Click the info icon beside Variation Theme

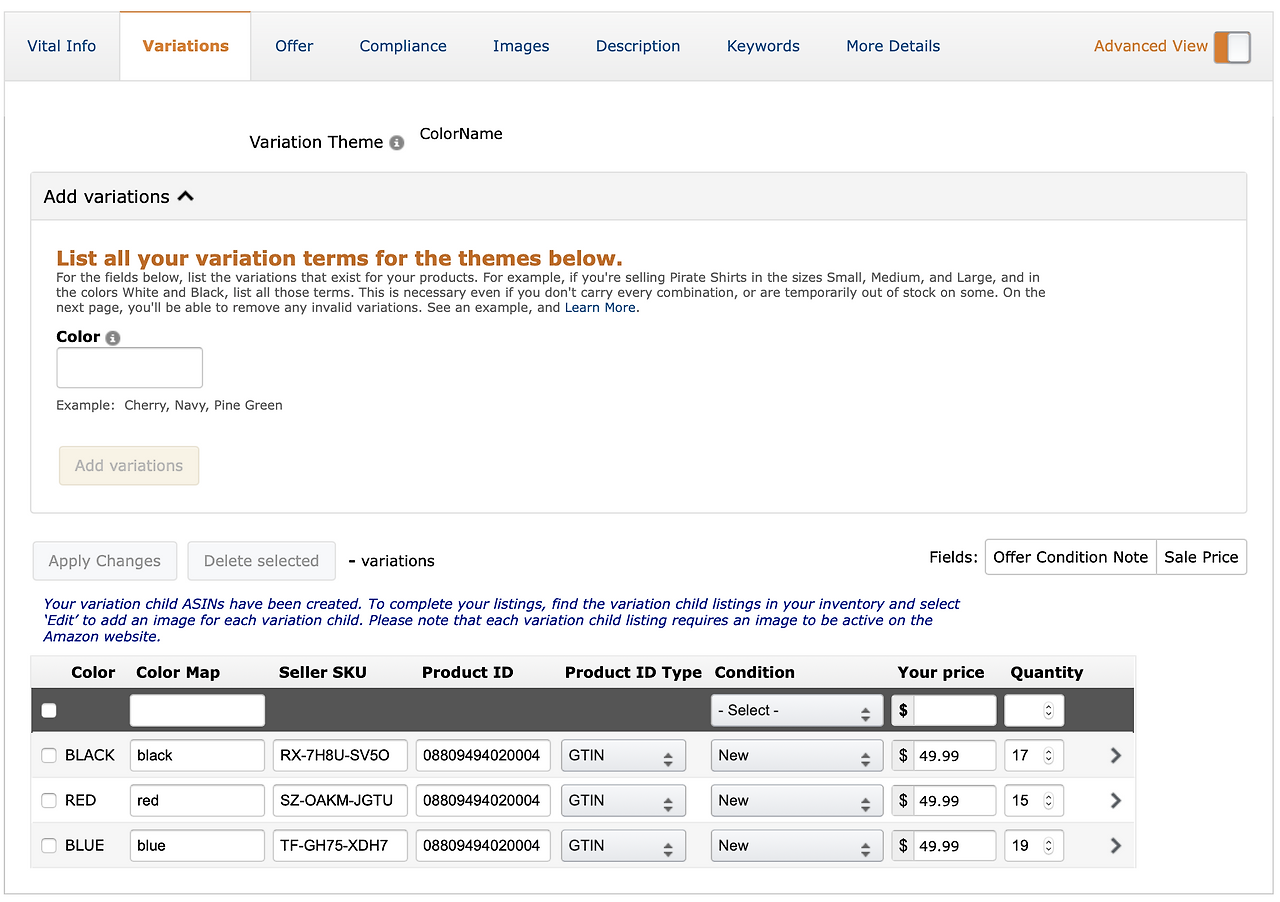point(397,143)
